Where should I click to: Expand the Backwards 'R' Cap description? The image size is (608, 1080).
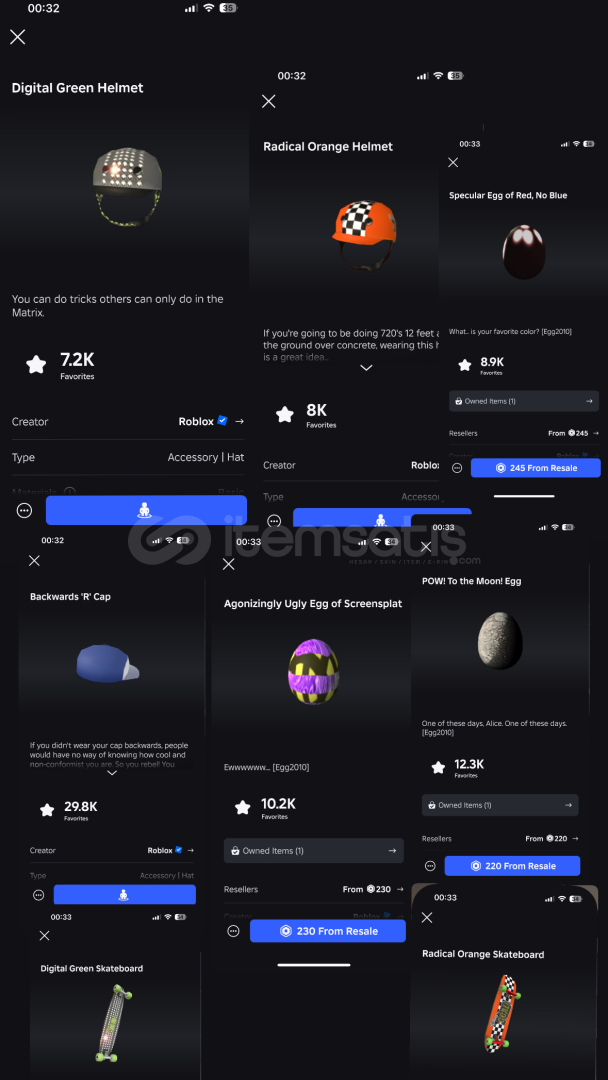tap(112, 773)
